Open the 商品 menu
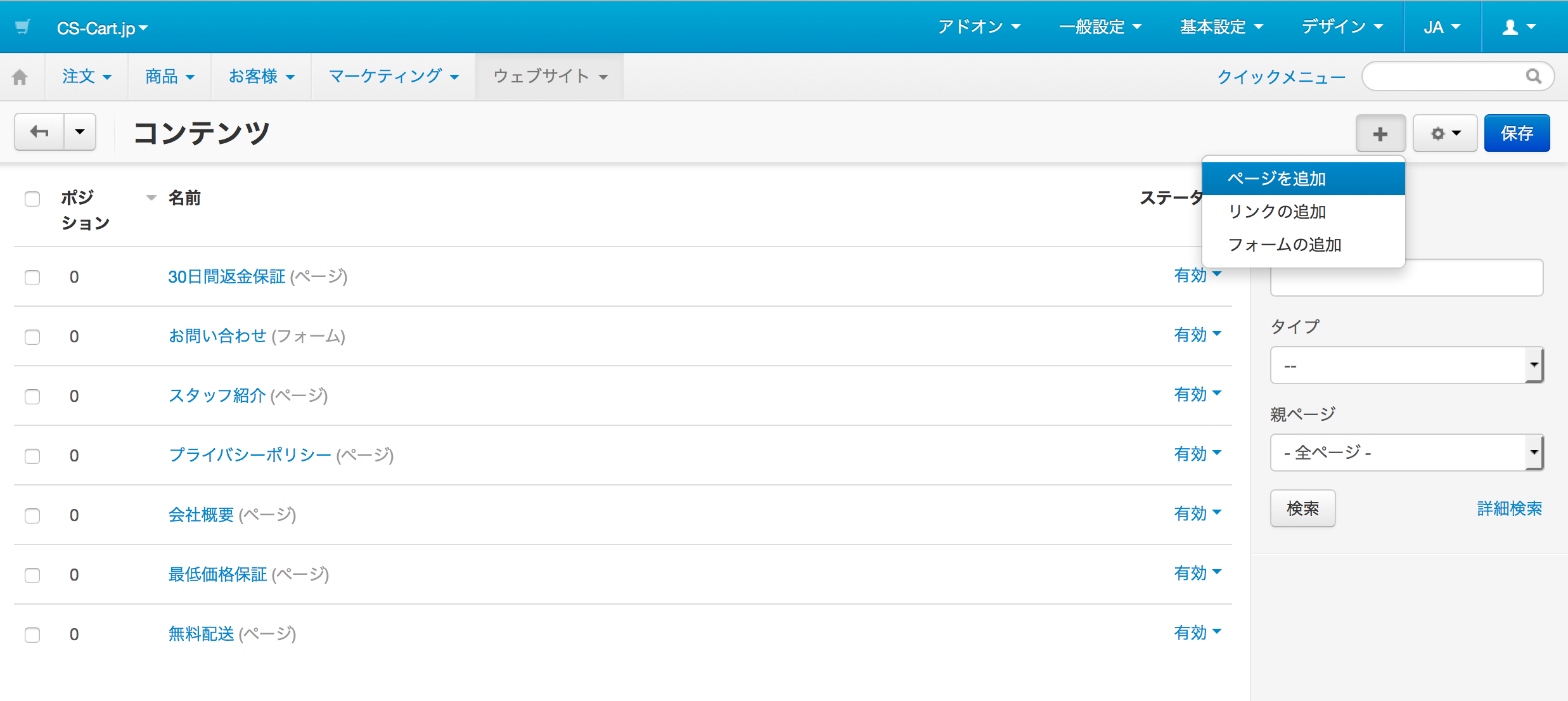The image size is (1568, 701). (x=170, y=76)
